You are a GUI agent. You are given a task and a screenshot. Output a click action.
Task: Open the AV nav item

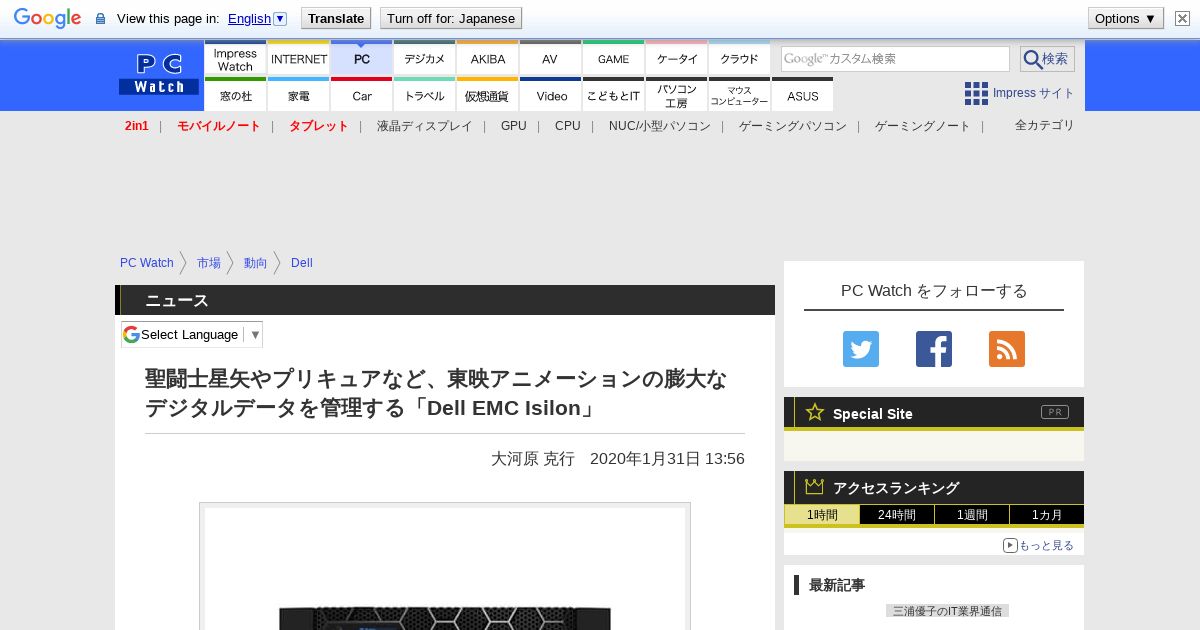point(551,58)
